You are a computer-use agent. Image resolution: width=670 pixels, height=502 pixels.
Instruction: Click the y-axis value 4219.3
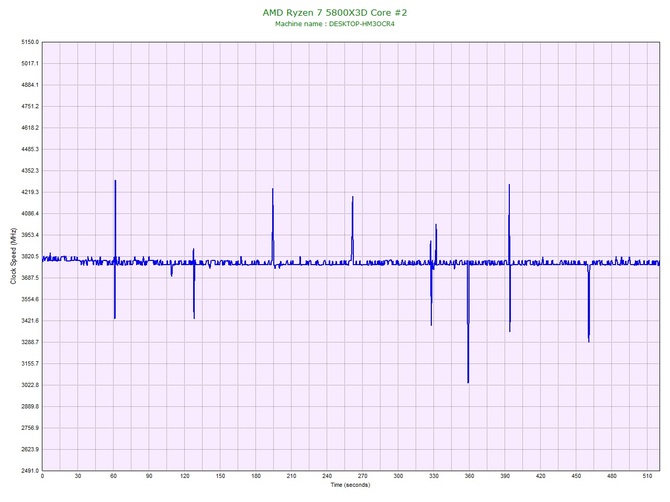tap(30, 192)
